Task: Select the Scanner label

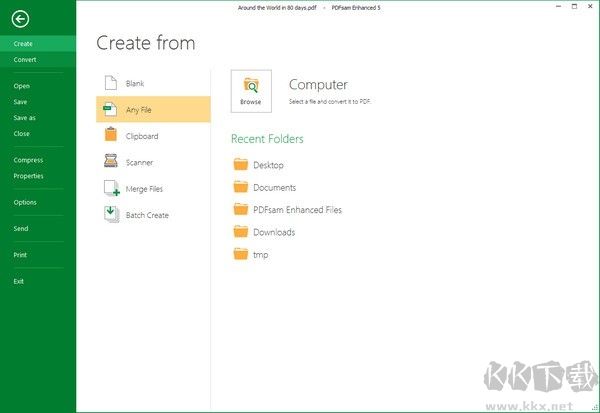Action: click(139, 163)
